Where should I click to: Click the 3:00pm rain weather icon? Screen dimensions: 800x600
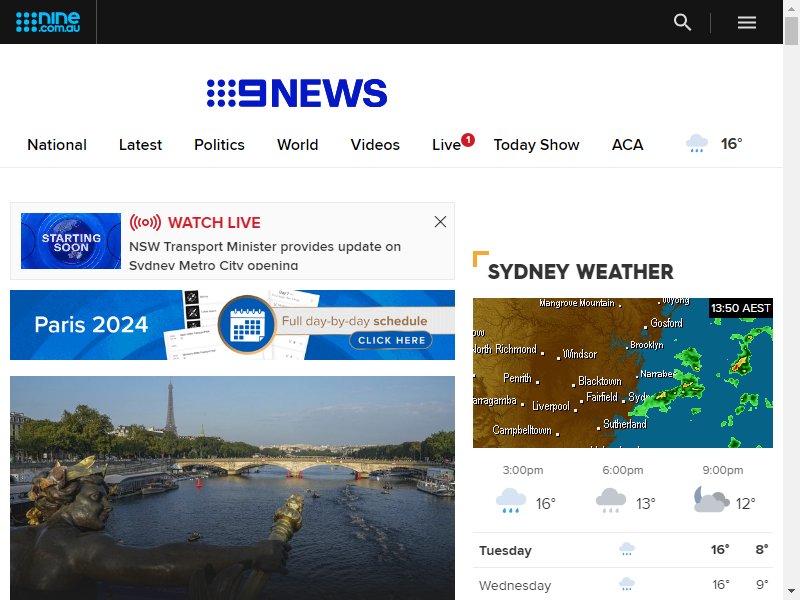click(511, 501)
